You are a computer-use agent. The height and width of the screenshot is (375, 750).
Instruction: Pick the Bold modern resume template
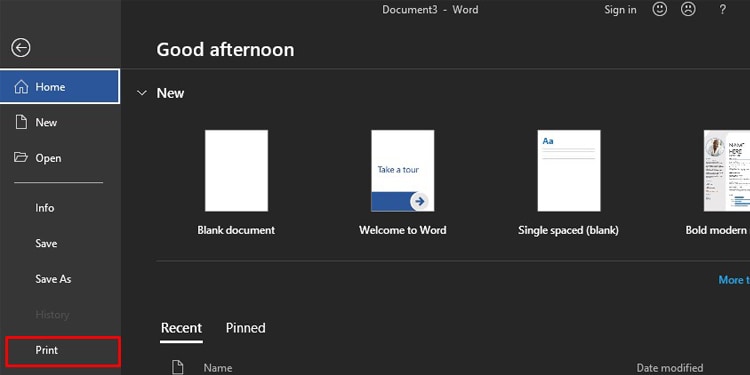tap(727, 171)
